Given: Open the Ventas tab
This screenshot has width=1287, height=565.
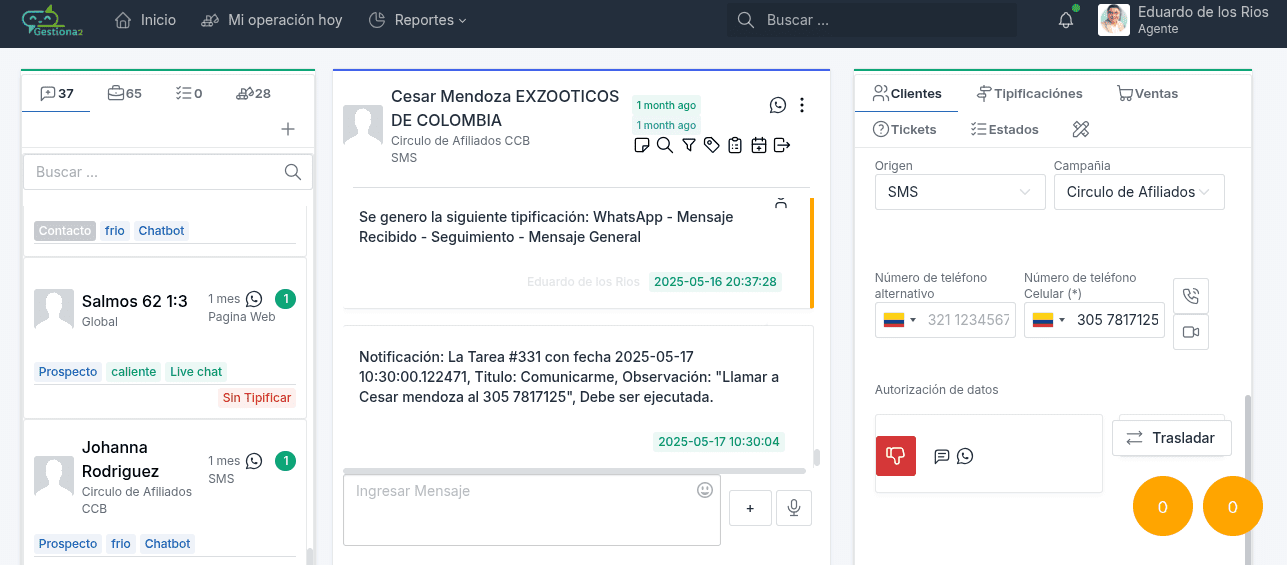Looking at the screenshot, I should 1147,93.
